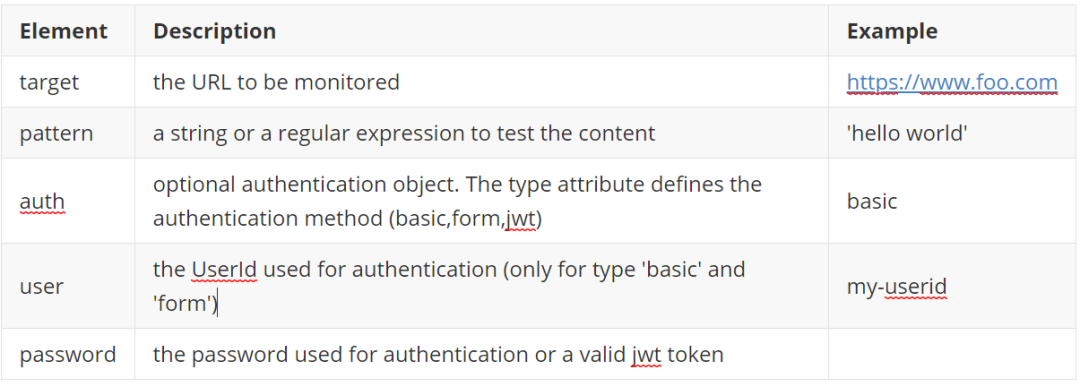Screen dimensions: 1080x387
Task: Click the jwt token text in password row
Action: tap(677, 355)
